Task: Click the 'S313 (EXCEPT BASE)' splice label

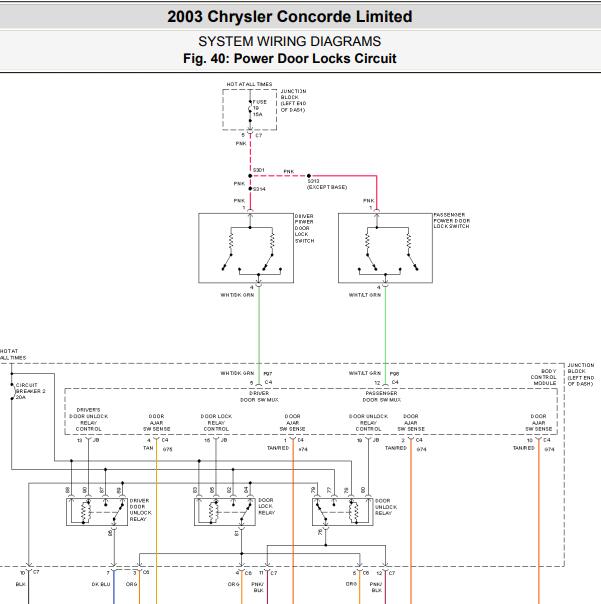Action: (x=327, y=184)
